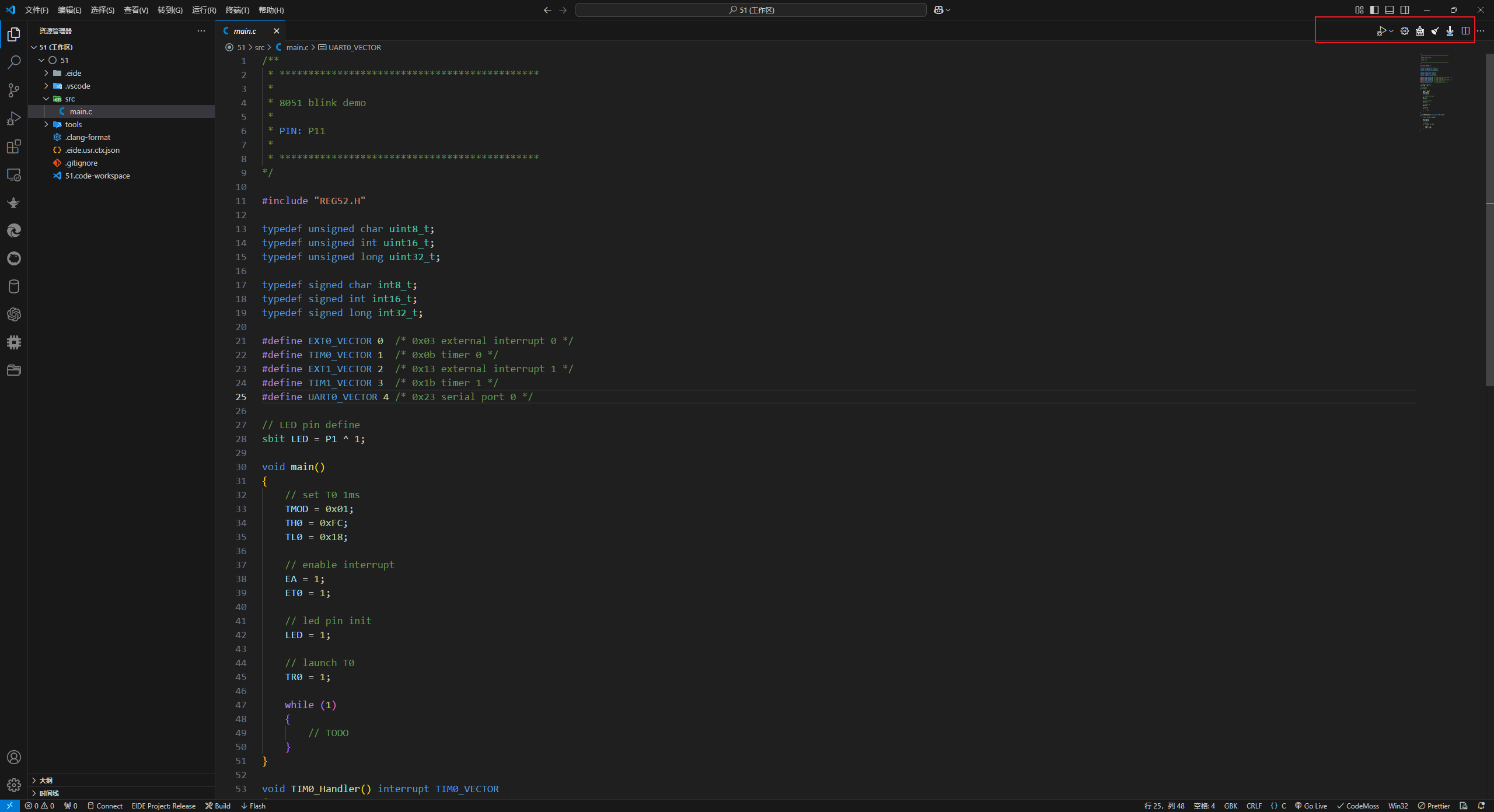
Task: Go forward with the navigation arrow
Action: (x=563, y=10)
